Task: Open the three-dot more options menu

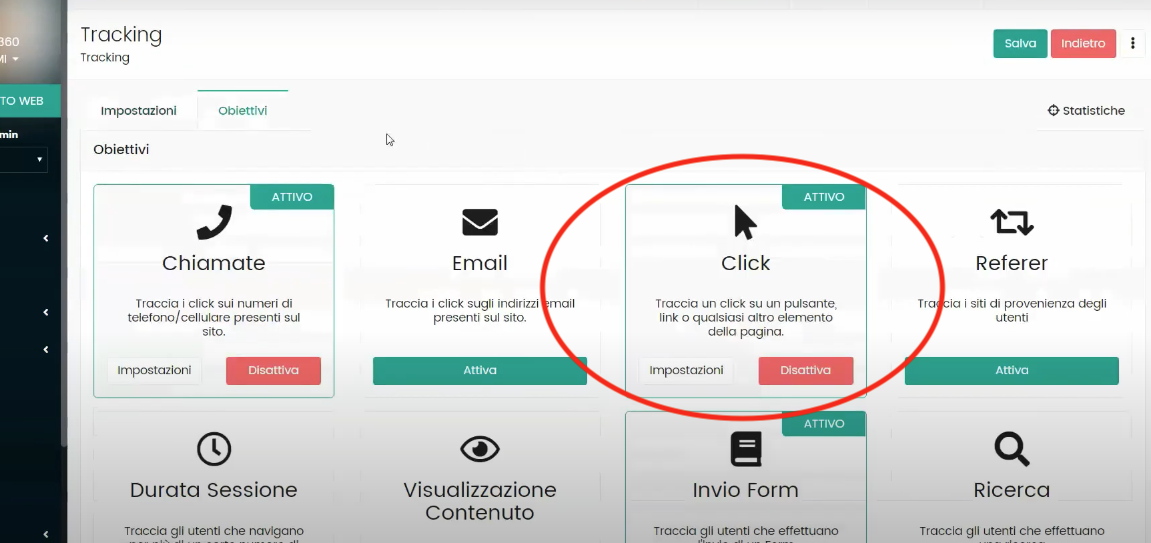Action: pyautogui.click(x=1133, y=43)
